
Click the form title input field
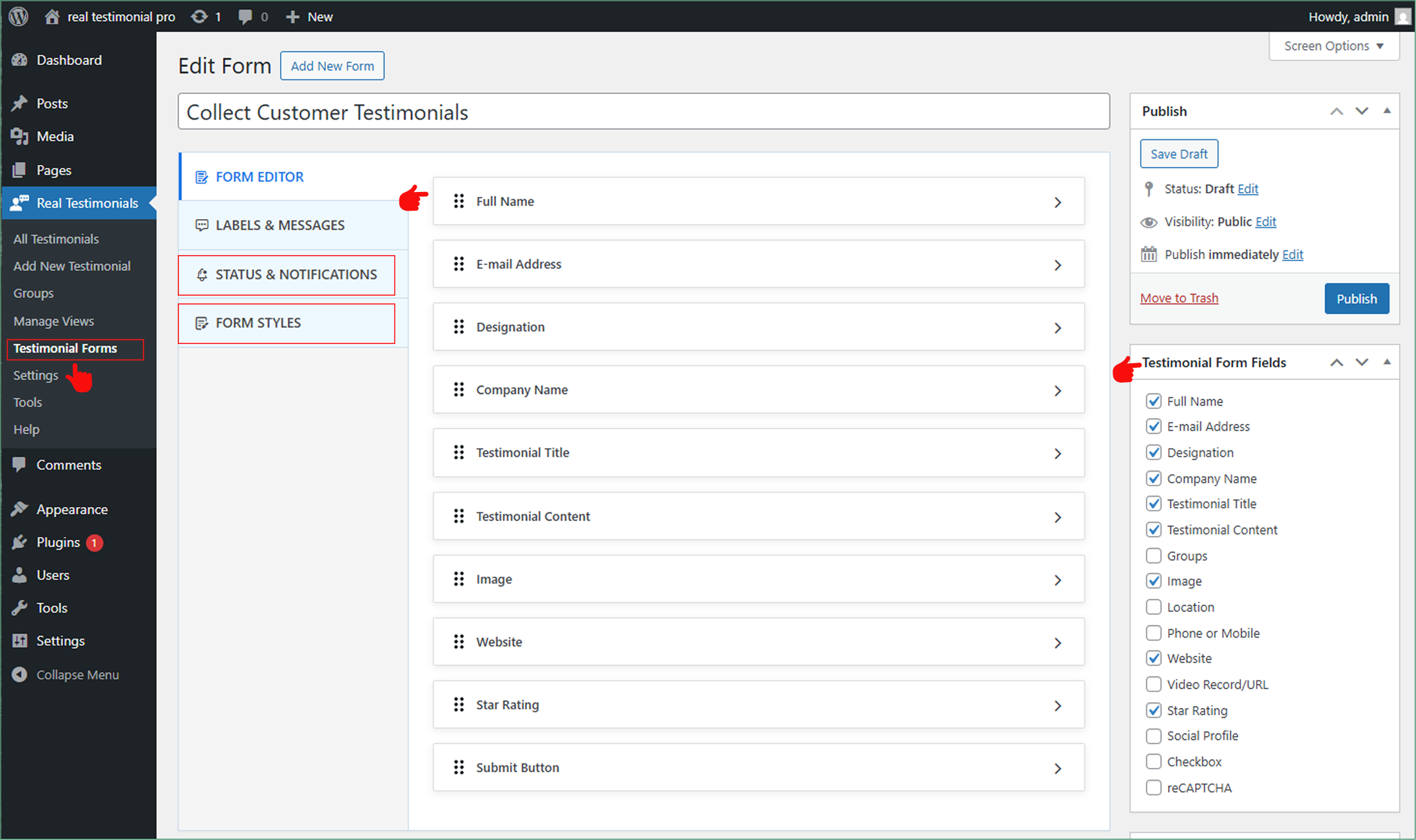click(644, 111)
